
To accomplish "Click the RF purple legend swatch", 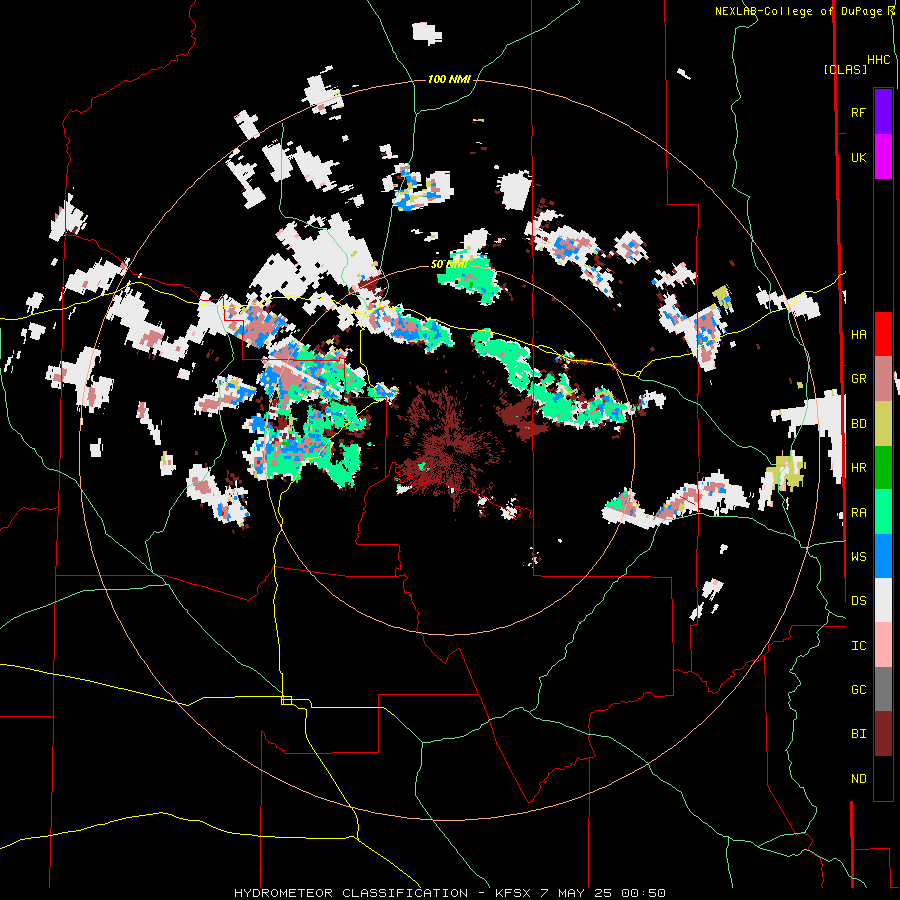I will click(883, 112).
